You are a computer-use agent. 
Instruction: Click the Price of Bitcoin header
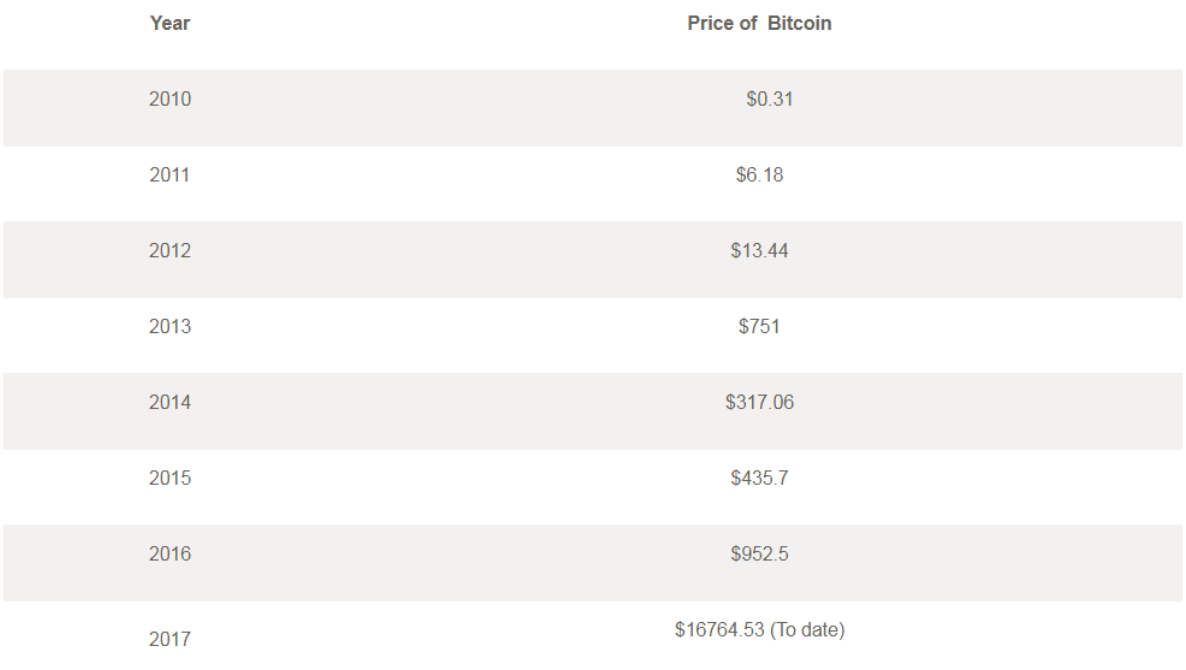760,24
